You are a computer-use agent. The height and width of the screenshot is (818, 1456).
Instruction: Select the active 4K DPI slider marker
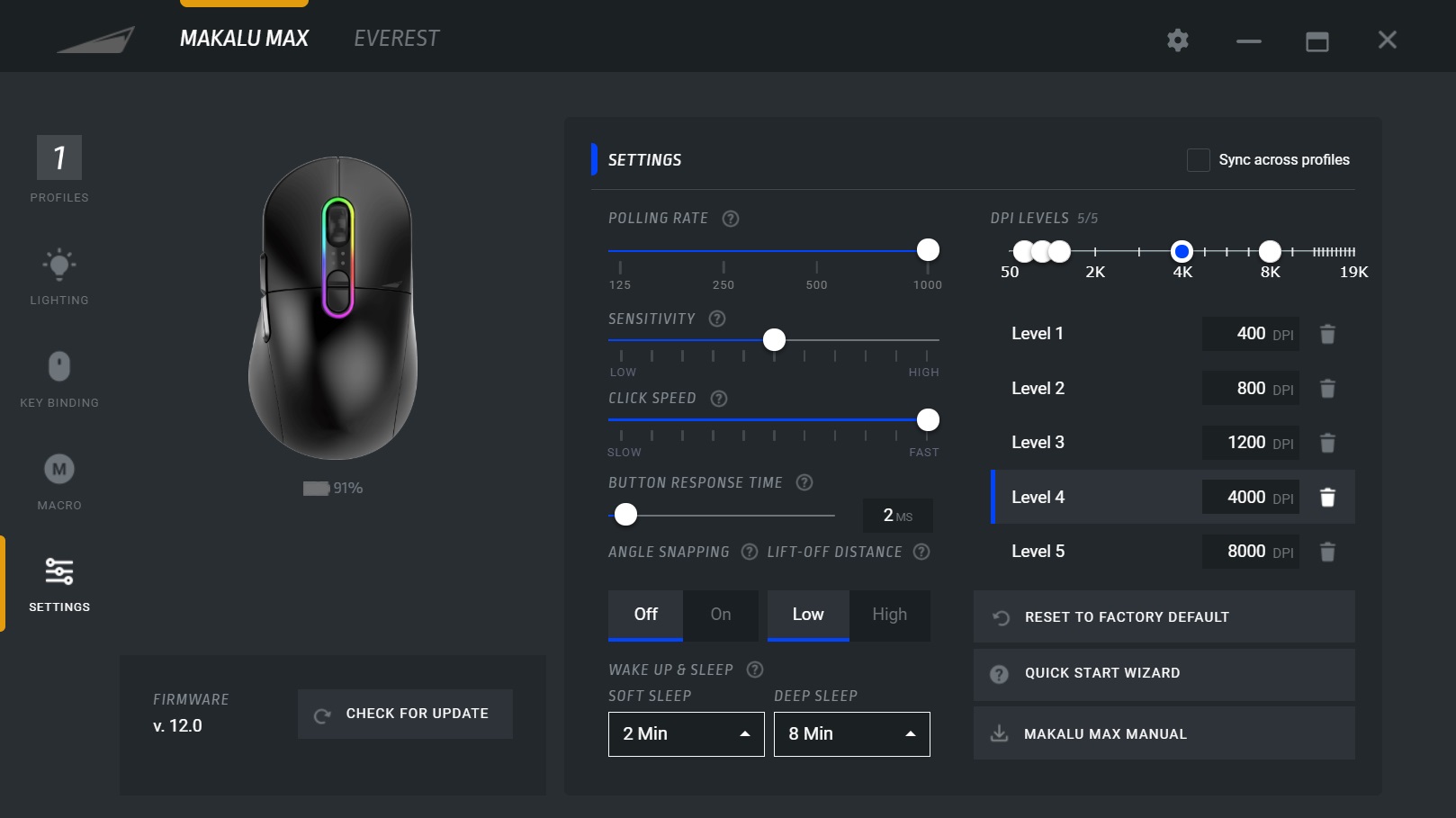click(x=1182, y=251)
